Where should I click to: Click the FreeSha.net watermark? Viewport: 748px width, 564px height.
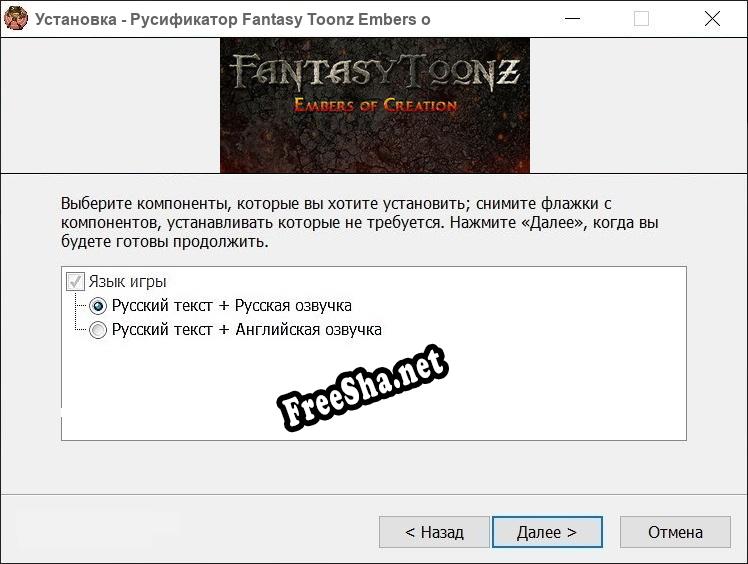[x=363, y=387]
